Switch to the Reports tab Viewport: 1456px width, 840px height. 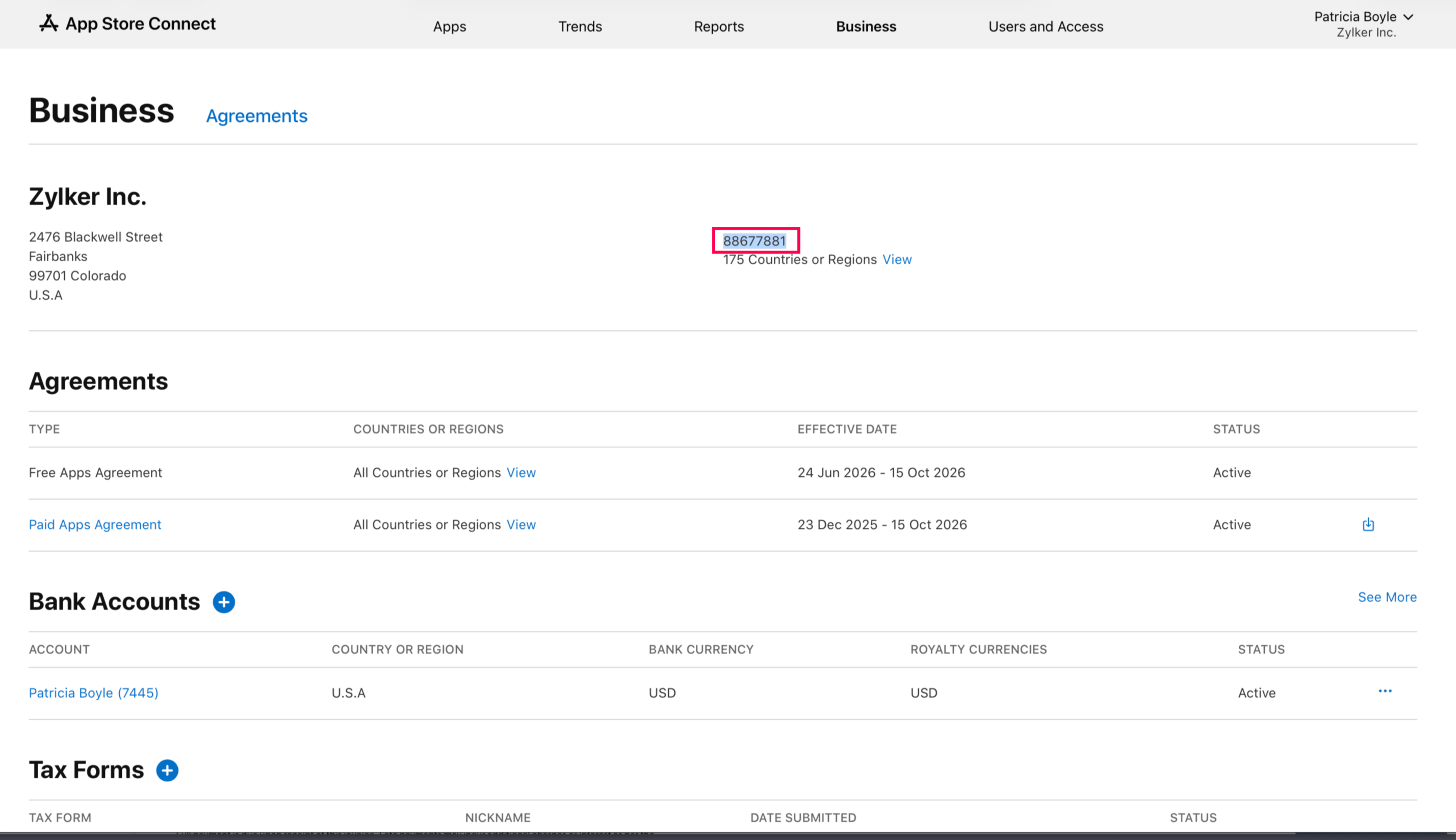point(719,27)
